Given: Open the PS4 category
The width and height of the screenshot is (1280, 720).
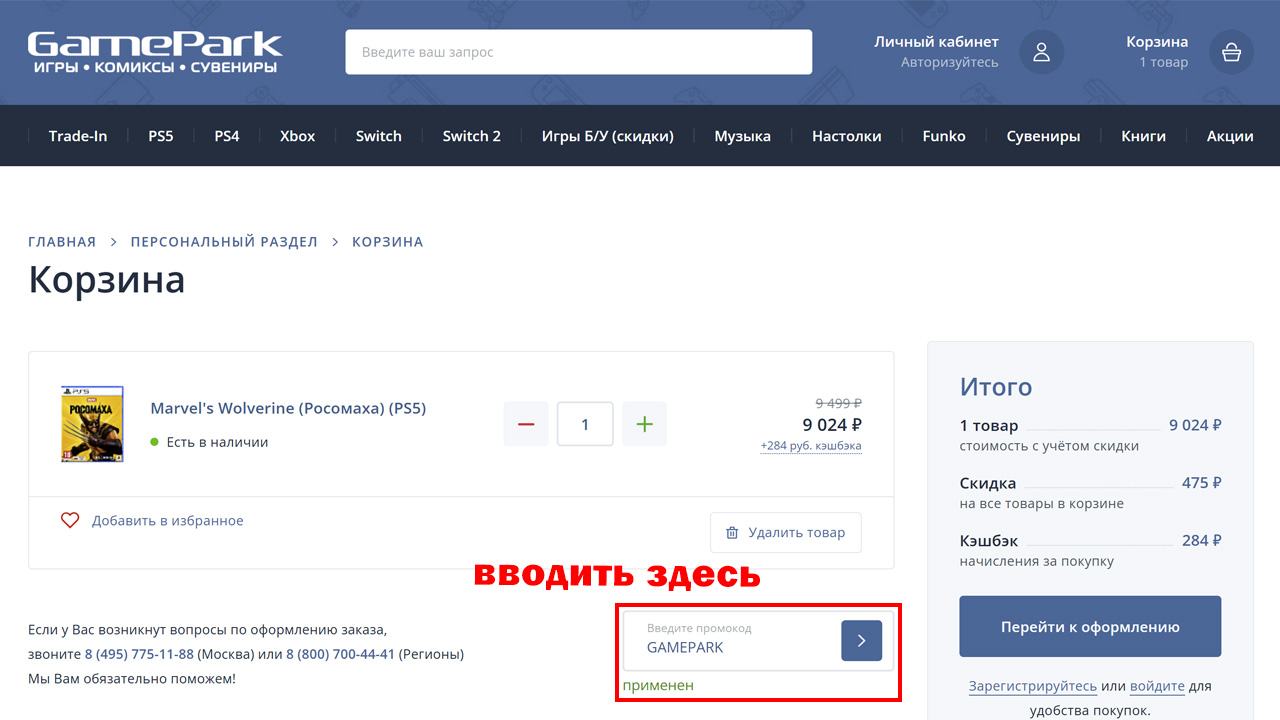Looking at the screenshot, I should pyautogui.click(x=227, y=136).
